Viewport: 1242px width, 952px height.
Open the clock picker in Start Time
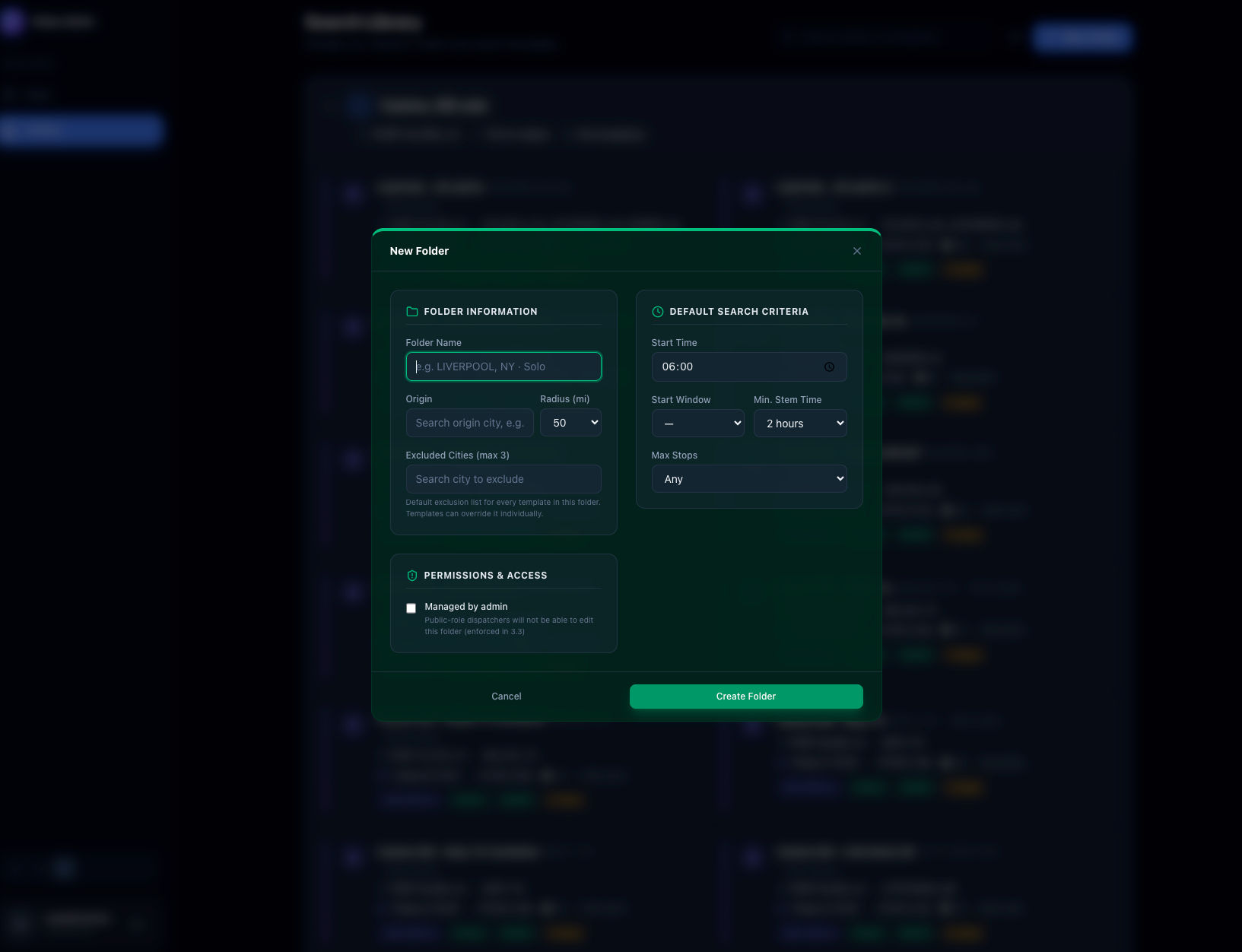coord(829,367)
